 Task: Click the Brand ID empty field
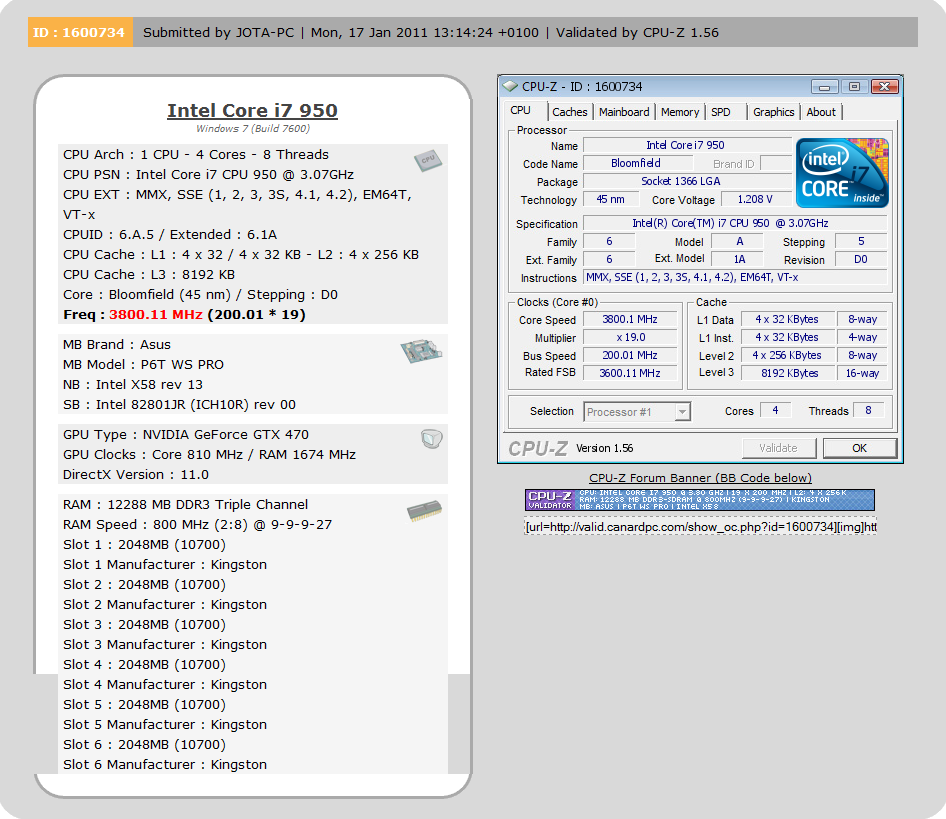coord(776,164)
